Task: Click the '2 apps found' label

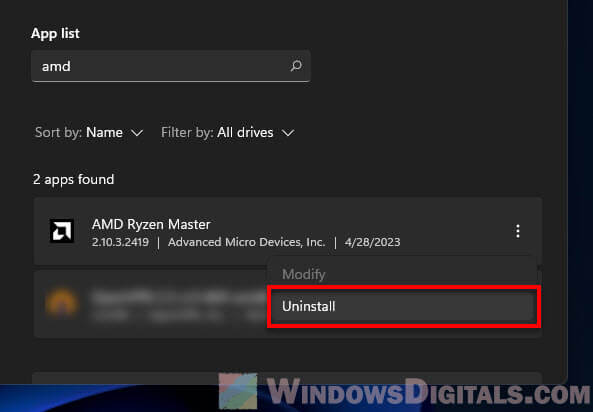Action: (x=73, y=179)
